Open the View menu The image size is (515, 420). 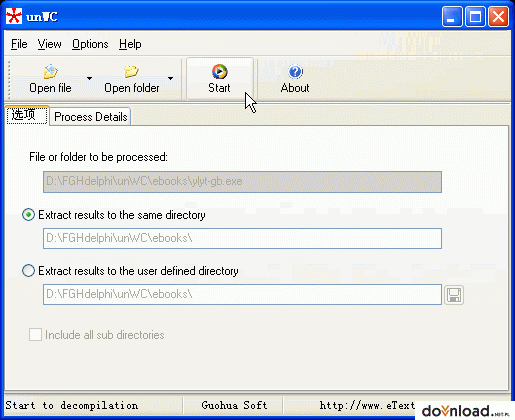[x=49, y=44]
